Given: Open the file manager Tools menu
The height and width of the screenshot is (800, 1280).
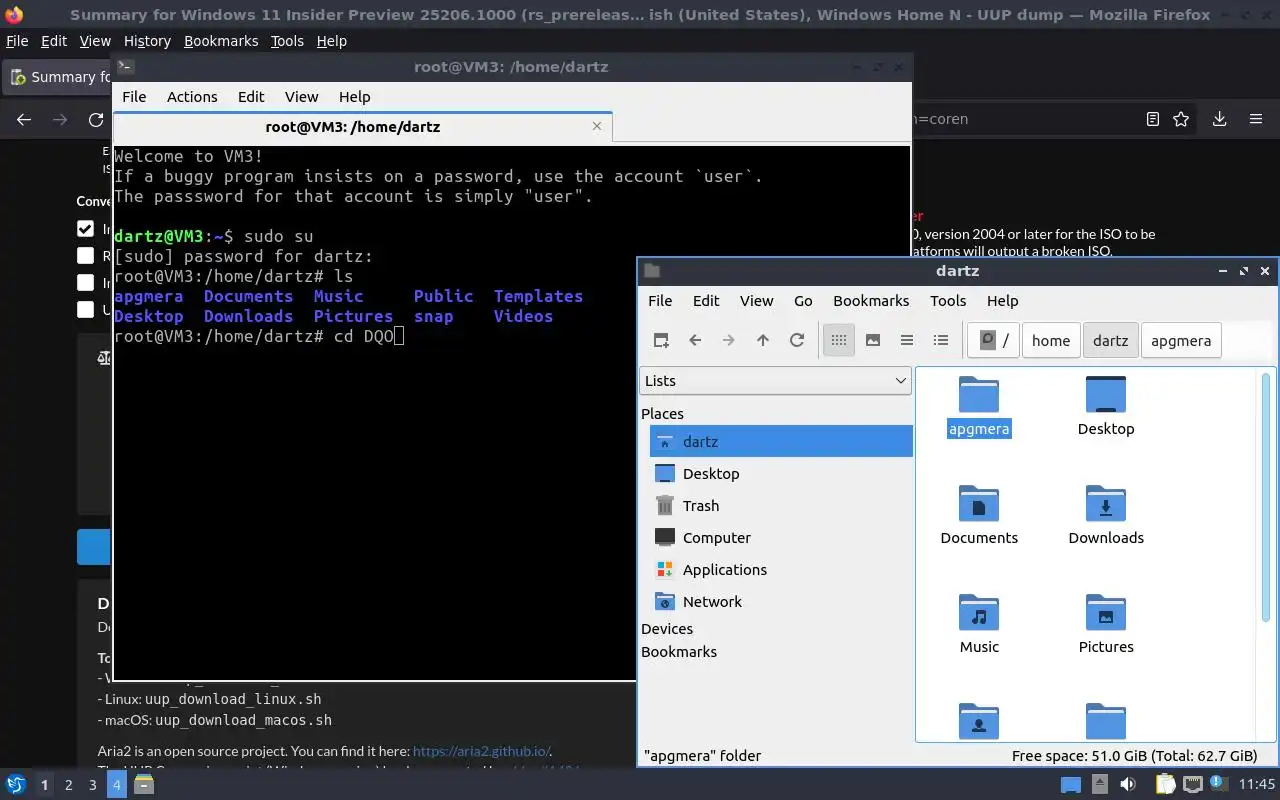Looking at the screenshot, I should [948, 300].
